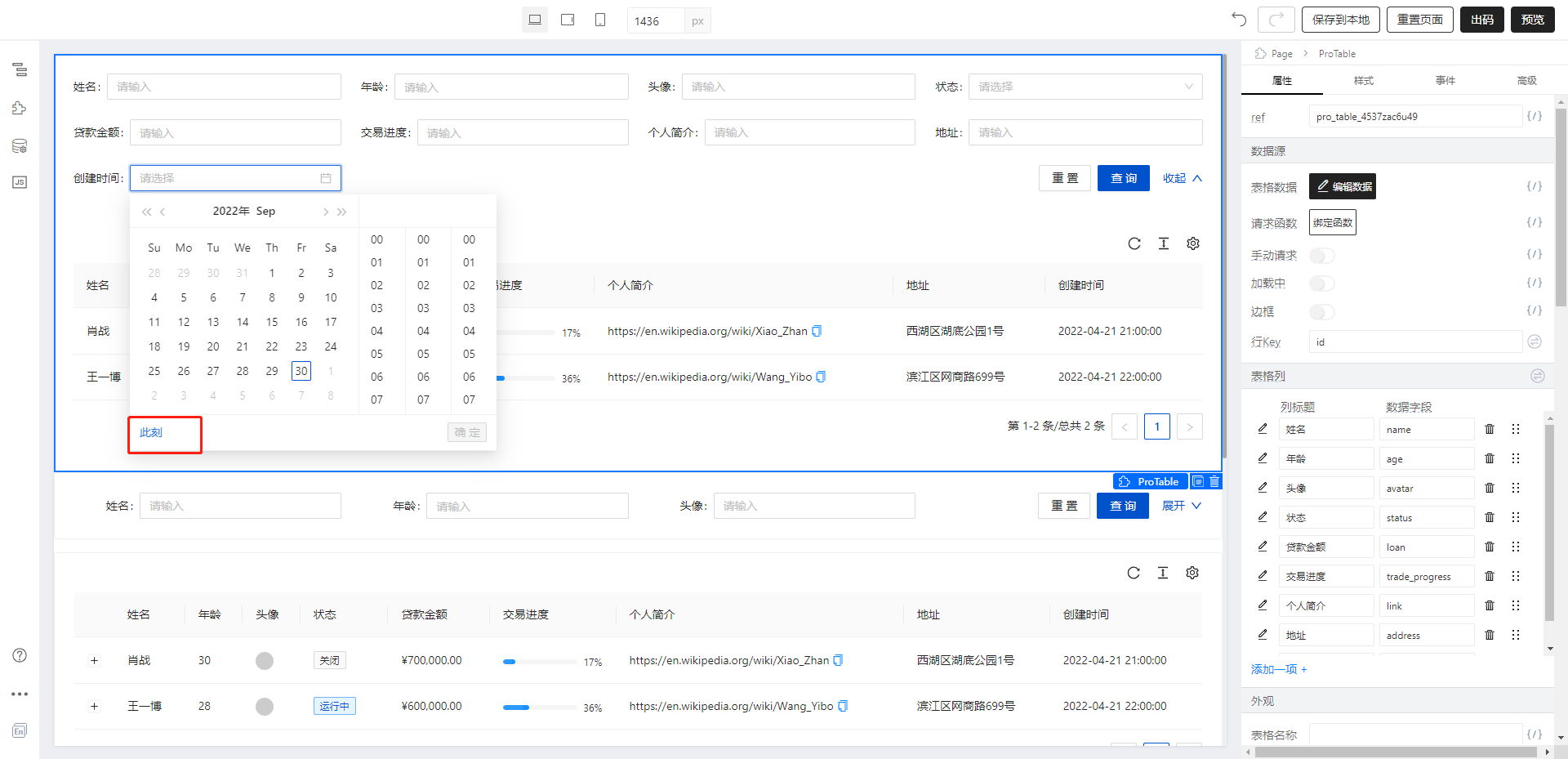Switch to mobile viewport preview icon

(x=600, y=18)
